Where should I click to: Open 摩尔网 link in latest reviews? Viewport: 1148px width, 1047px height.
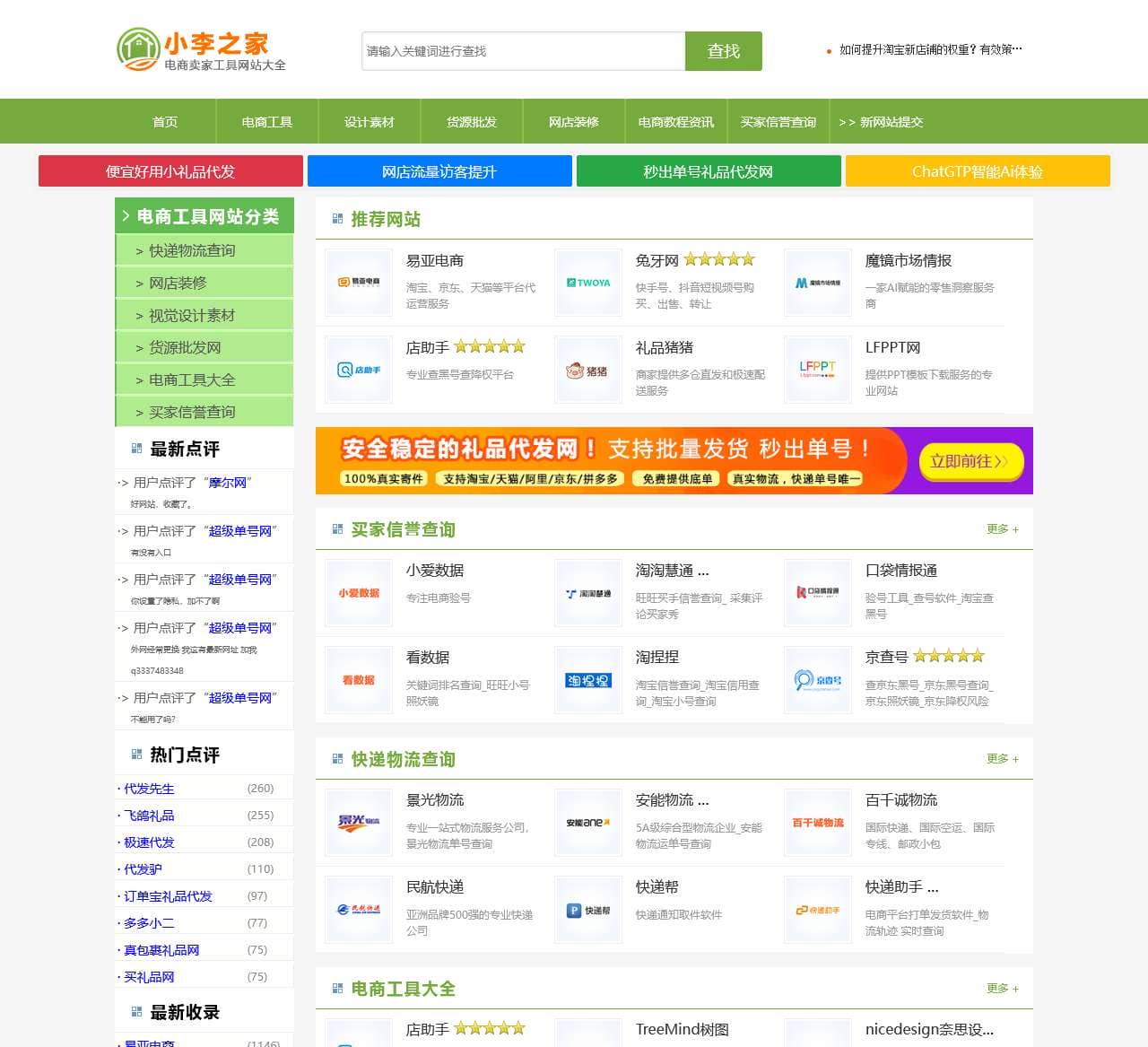coord(228,483)
